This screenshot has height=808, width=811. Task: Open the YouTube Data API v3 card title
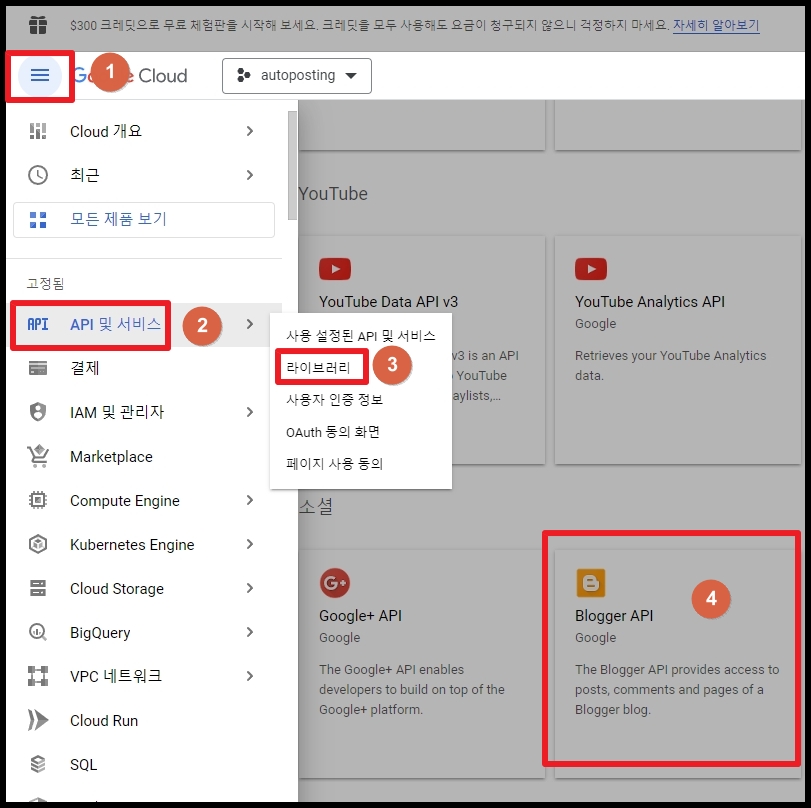click(x=388, y=302)
